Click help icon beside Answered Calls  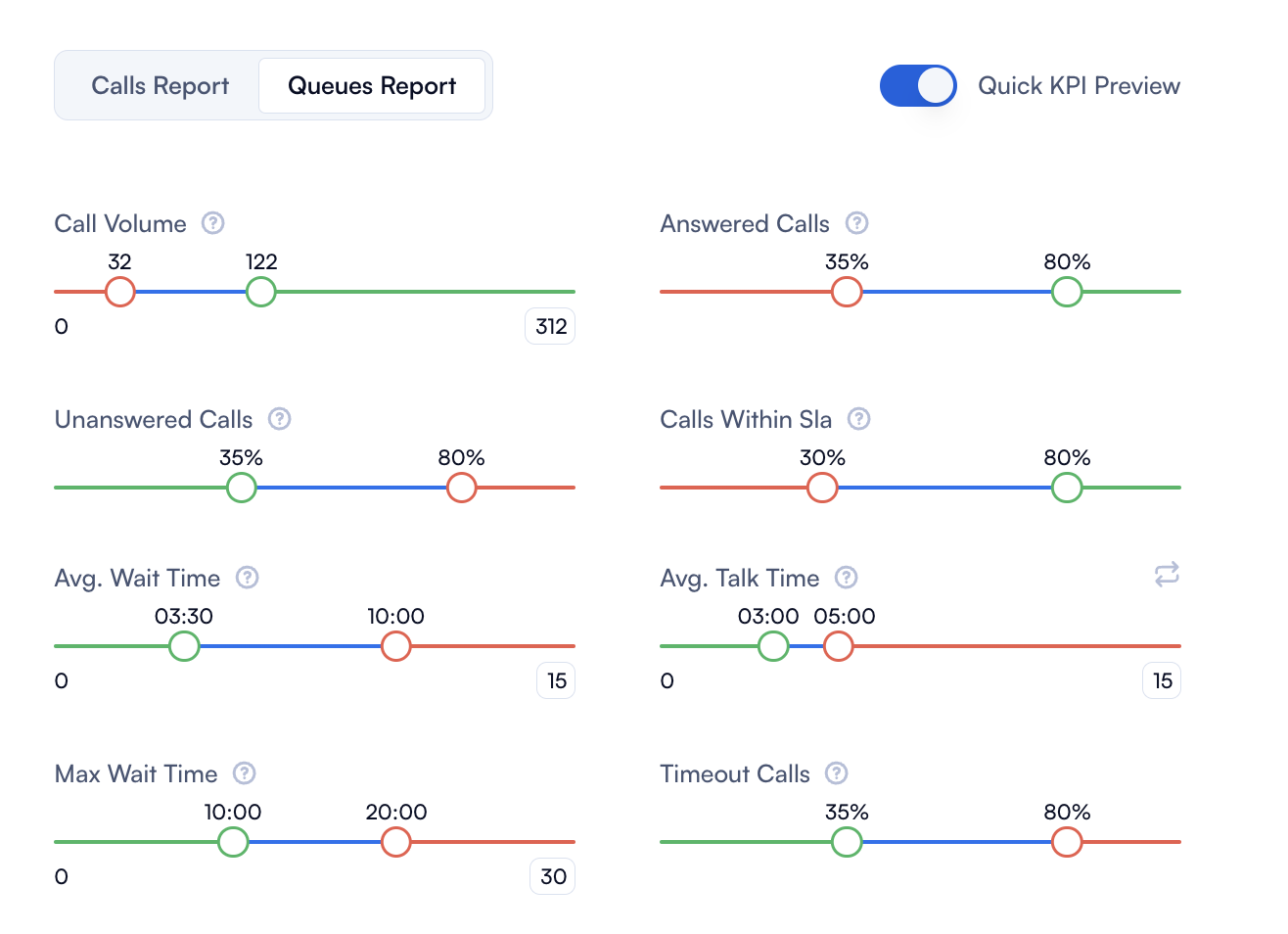pos(857,223)
